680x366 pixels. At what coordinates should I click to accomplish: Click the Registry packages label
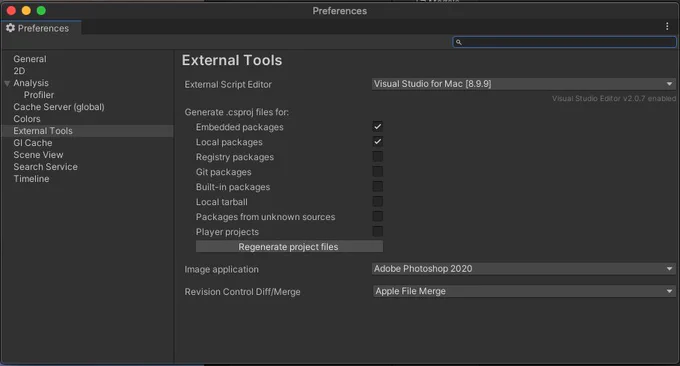click(x=235, y=157)
